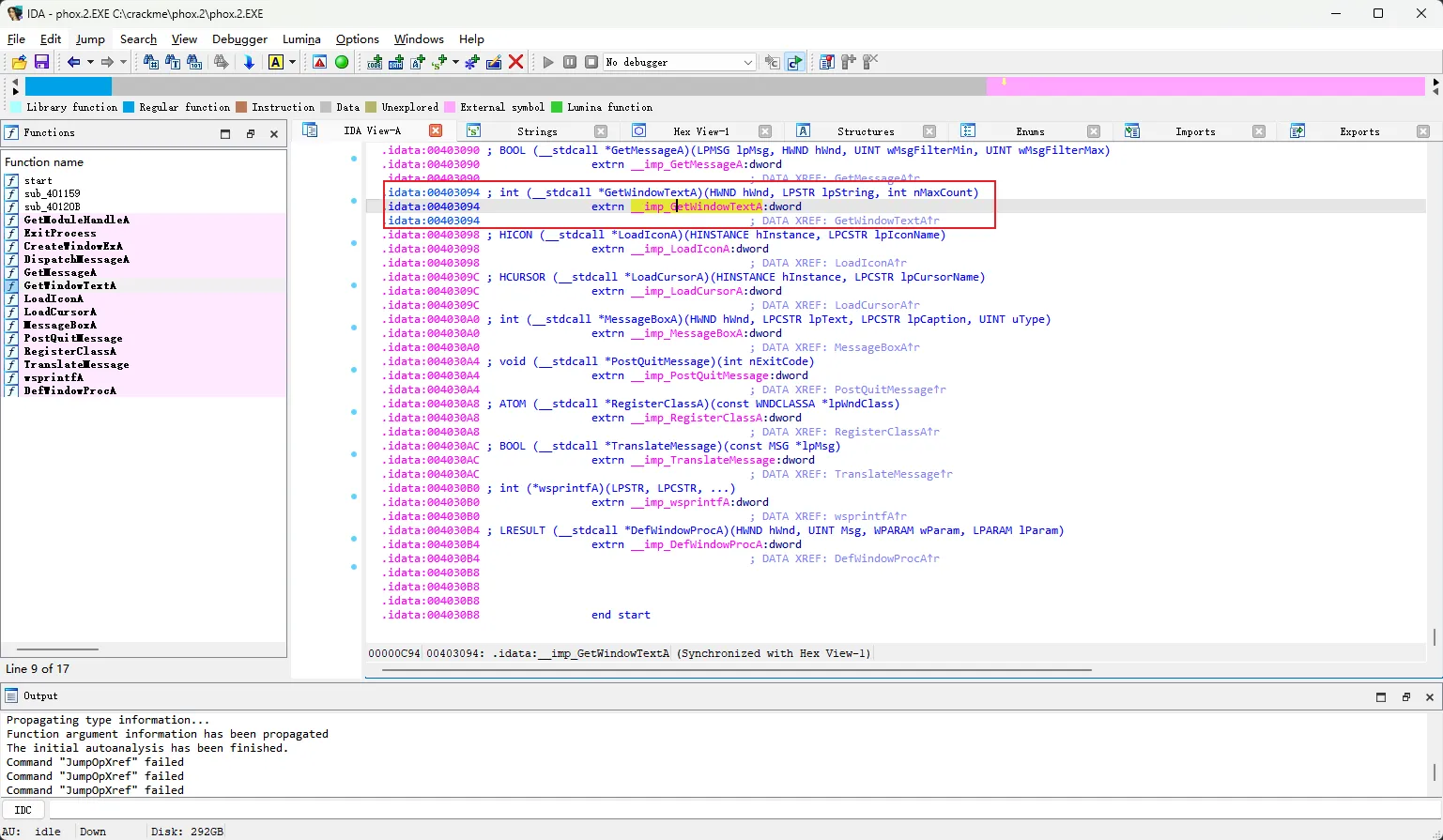This screenshot has height=840, width=1443.
Task: Terminate process with stop button
Action: (591, 62)
